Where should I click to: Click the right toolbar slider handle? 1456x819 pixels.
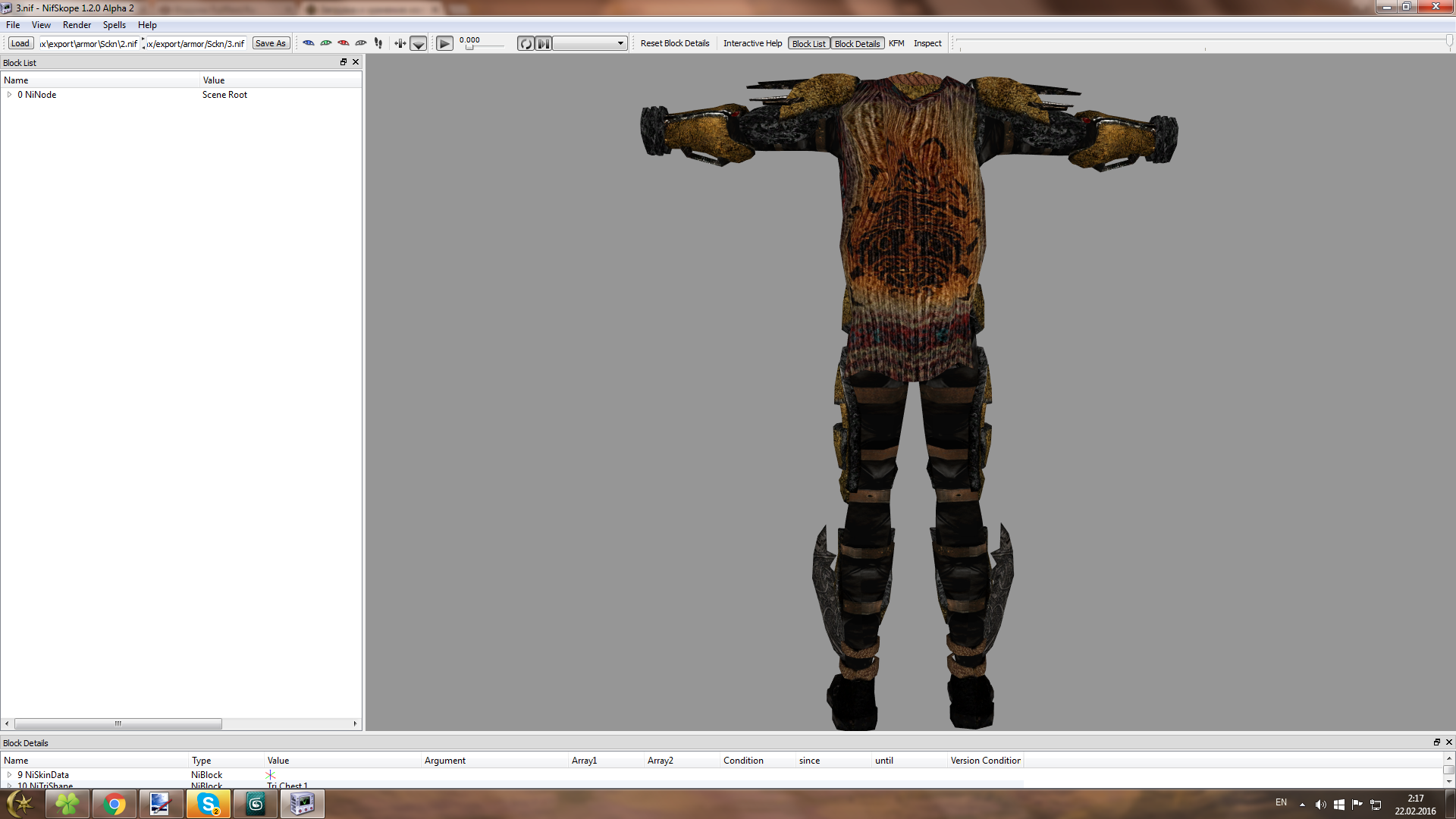point(1449,42)
